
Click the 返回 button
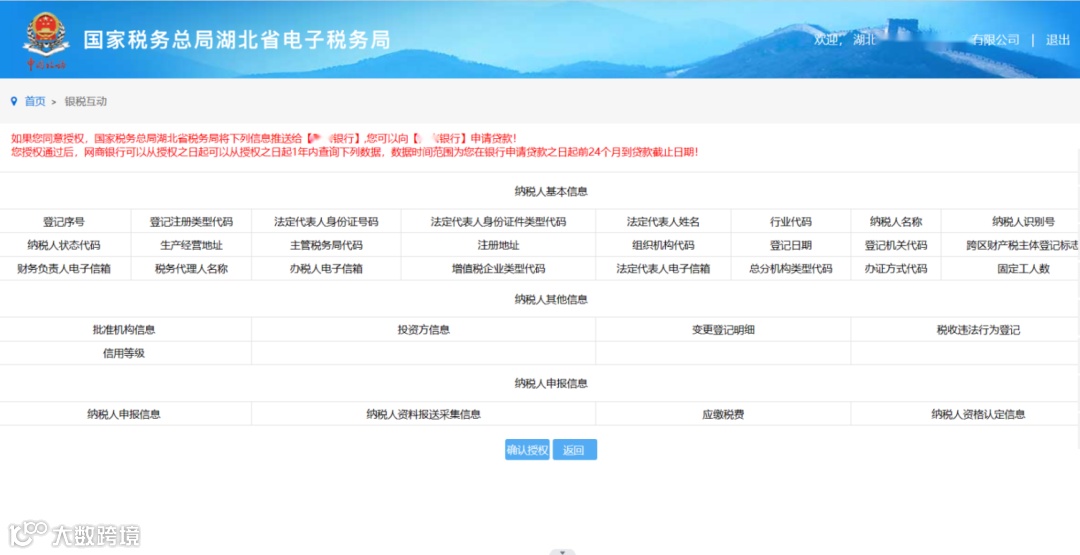pos(574,450)
